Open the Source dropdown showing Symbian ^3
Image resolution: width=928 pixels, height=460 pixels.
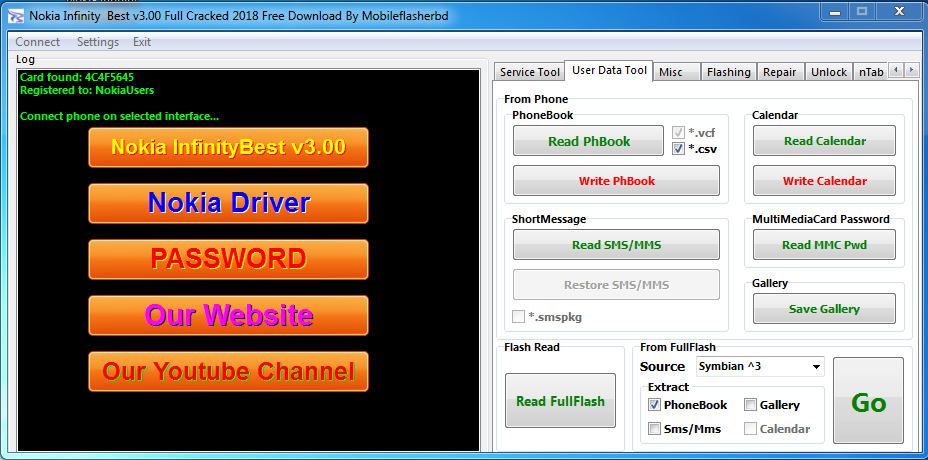(760, 366)
